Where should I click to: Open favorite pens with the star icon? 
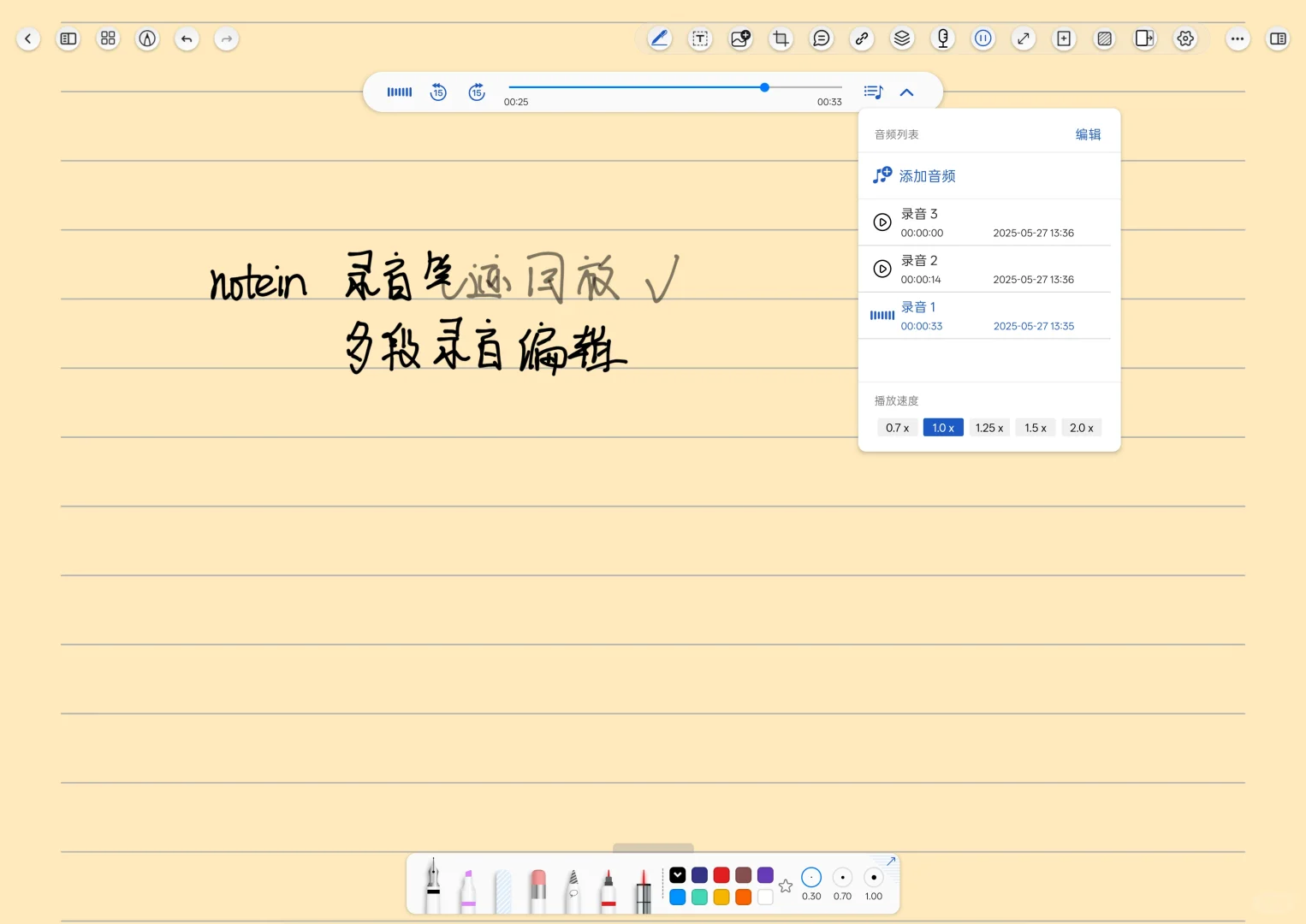[786, 885]
